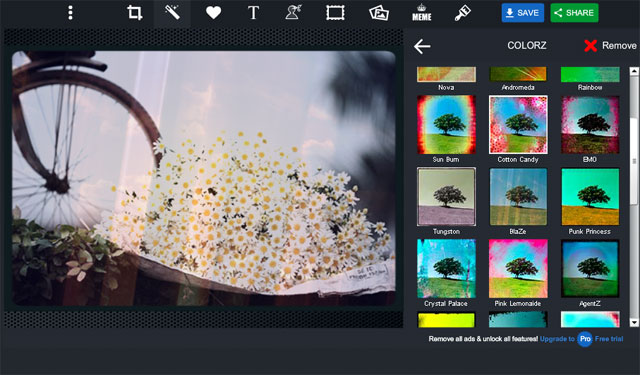Open the photo overlays icon
The height and width of the screenshot is (375, 640).
pos(379,13)
